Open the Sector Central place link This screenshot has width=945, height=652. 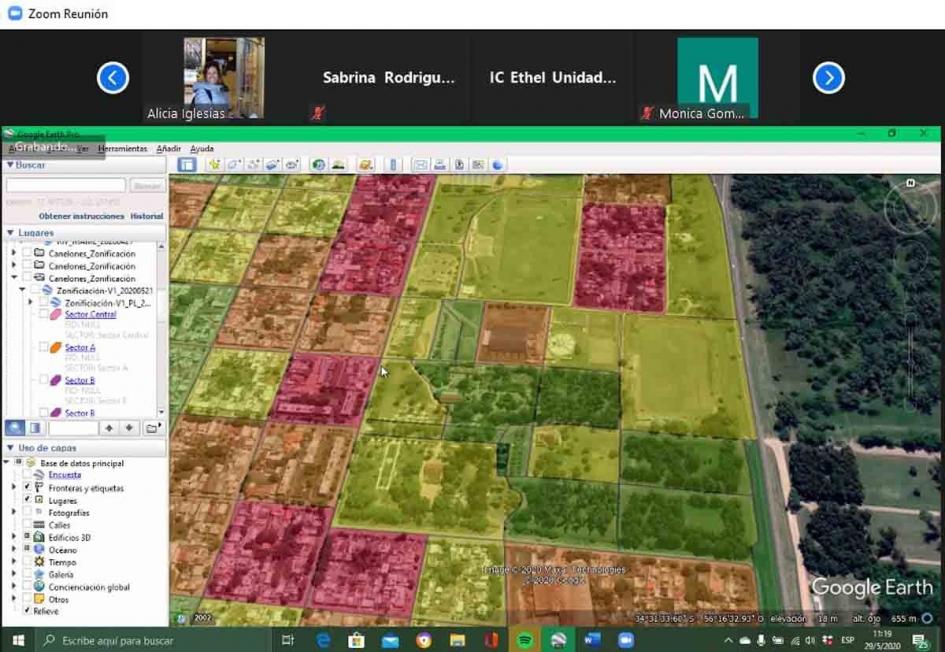point(90,314)
